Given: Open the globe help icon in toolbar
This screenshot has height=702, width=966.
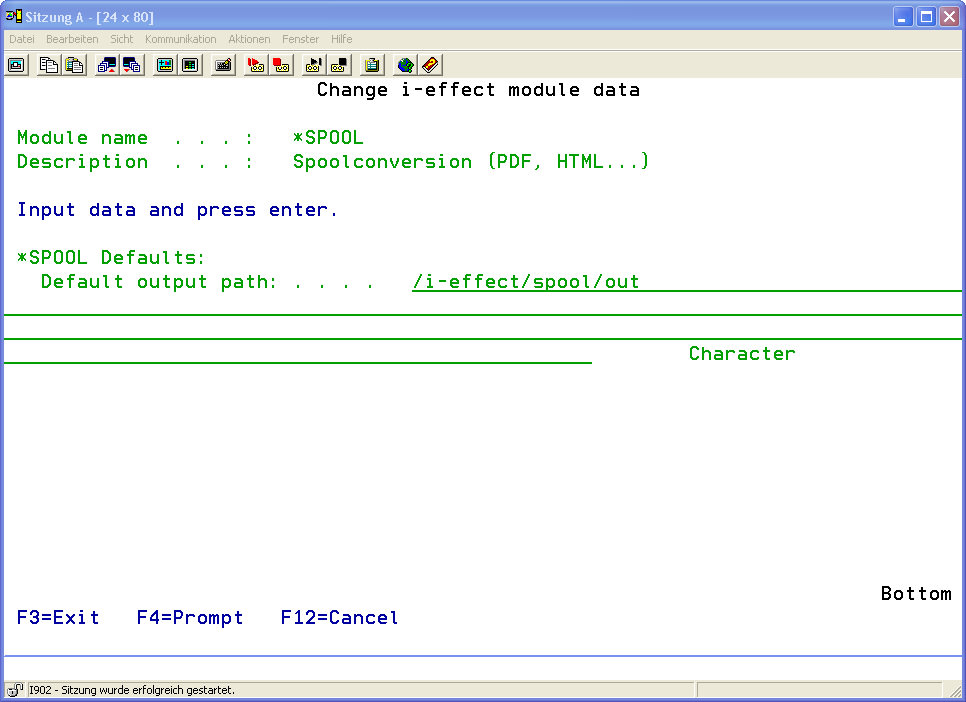Looking at the screenshot, I should point(405,65).
